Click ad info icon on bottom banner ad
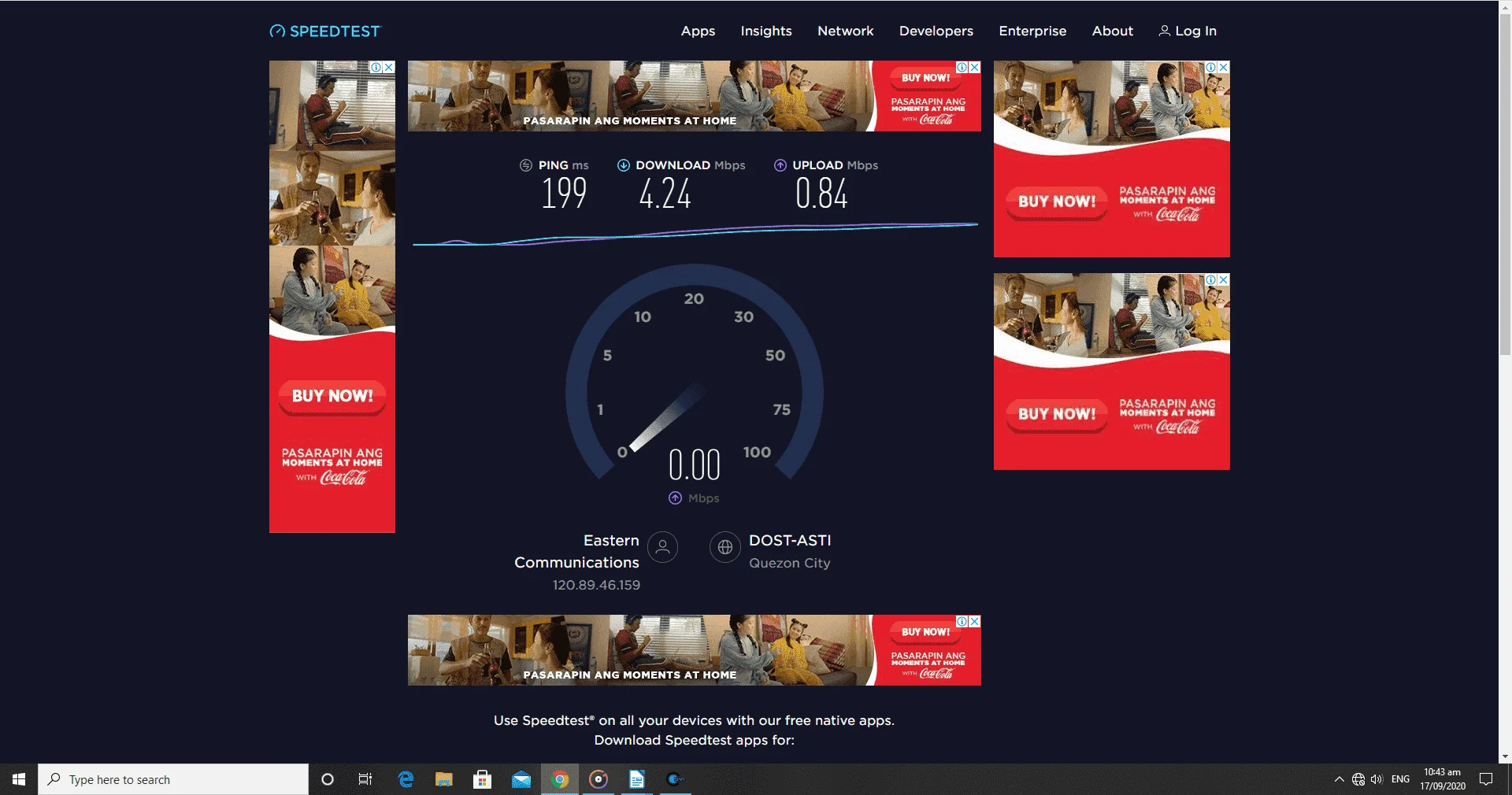Screen dimensions: 1512x795 [962, 622]
